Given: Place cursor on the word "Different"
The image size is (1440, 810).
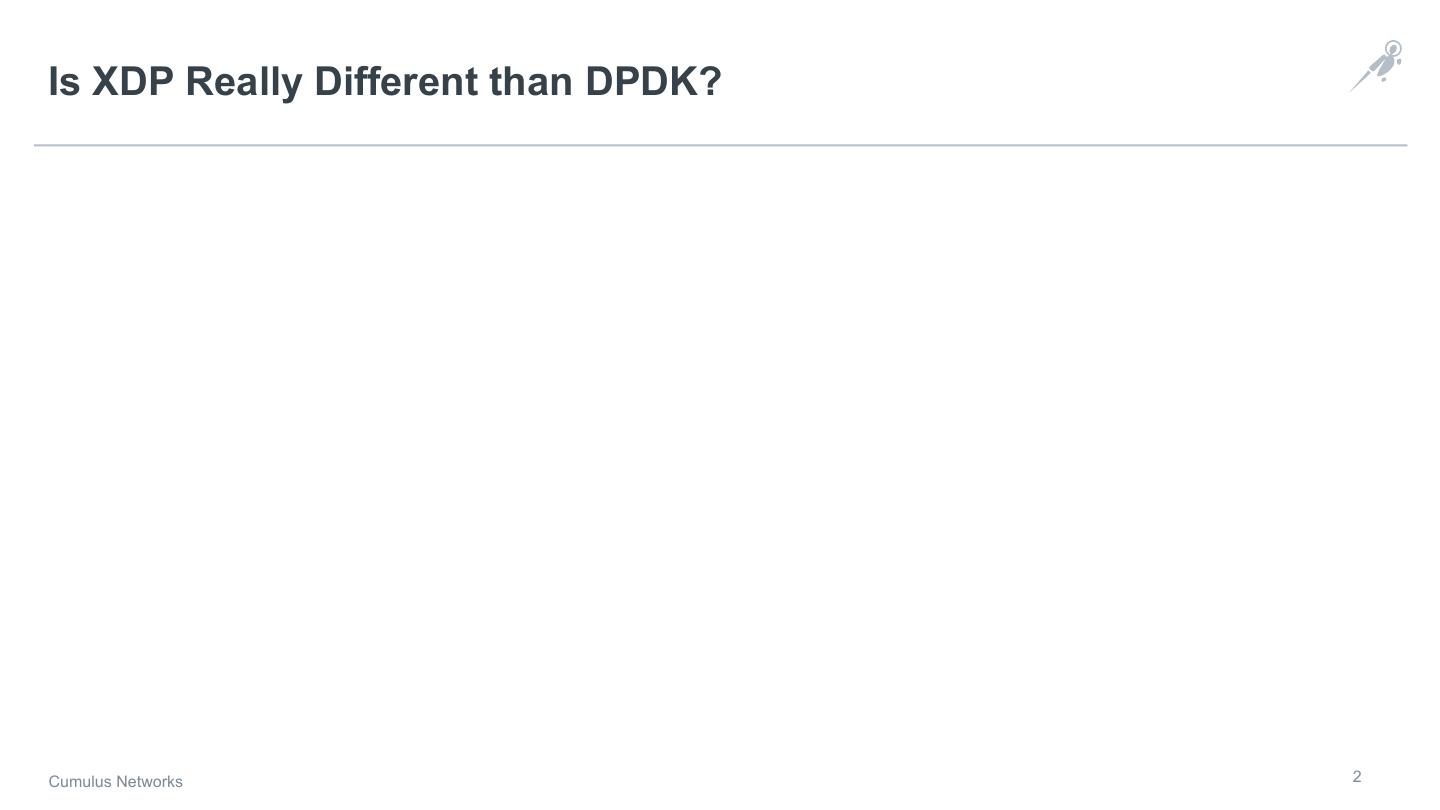Looking at the screenshot, I should 396,81.
